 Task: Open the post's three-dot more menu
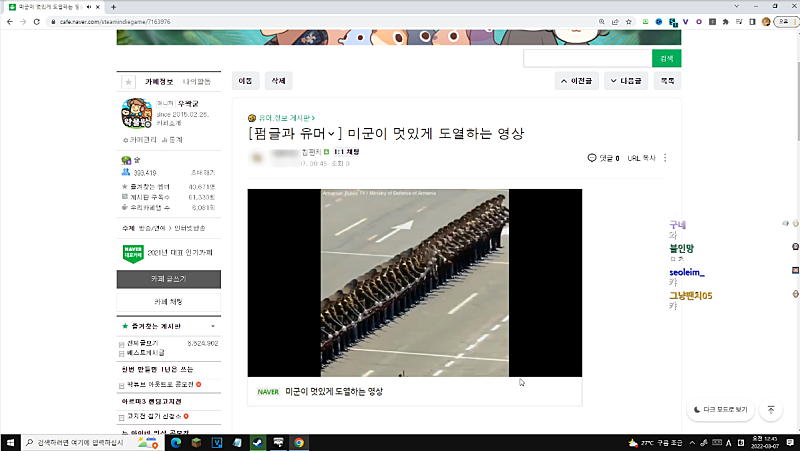[665, 158]
